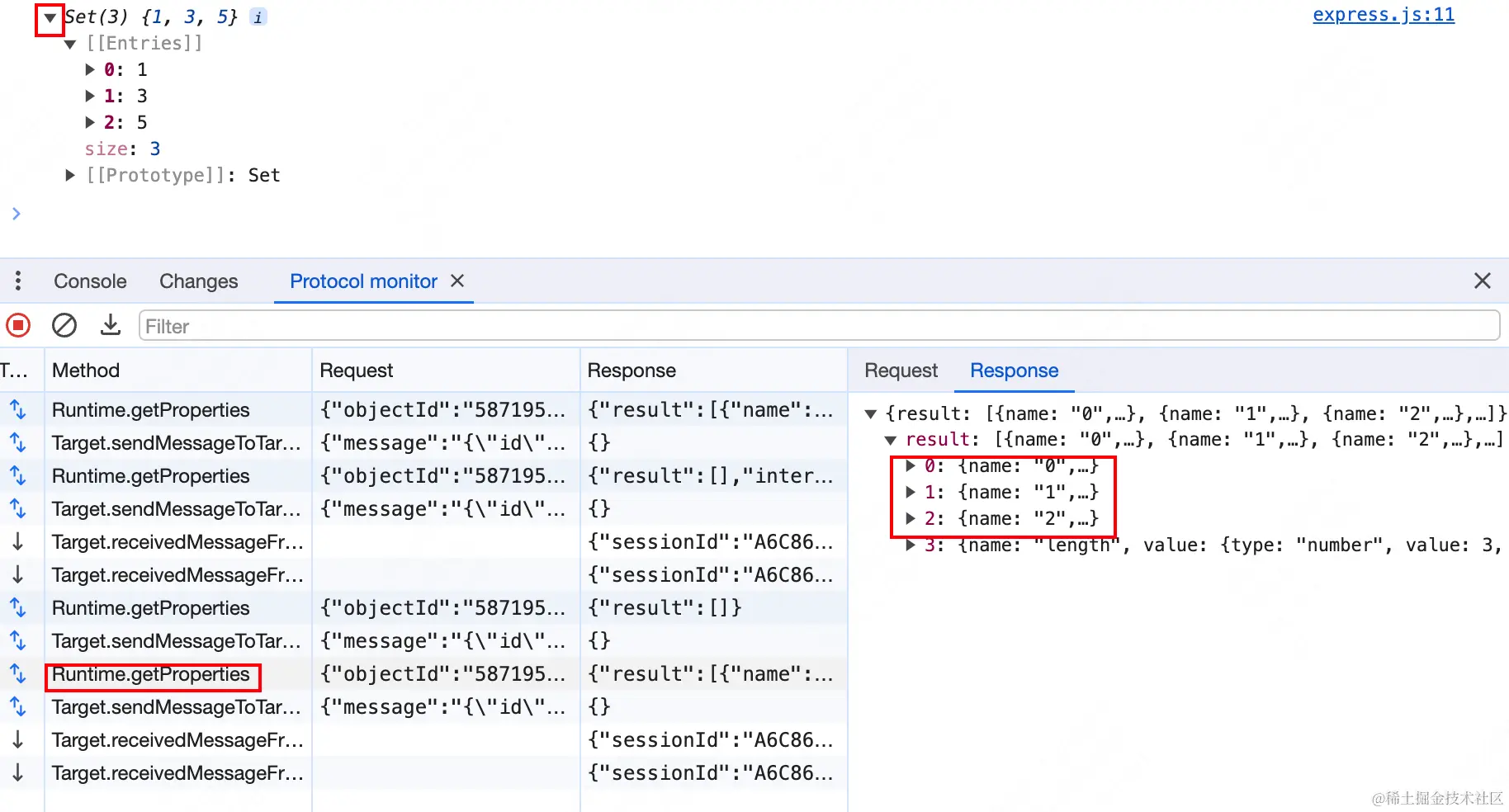
Task: Stop recording protocol messages
Action: [x=18, y=326]
